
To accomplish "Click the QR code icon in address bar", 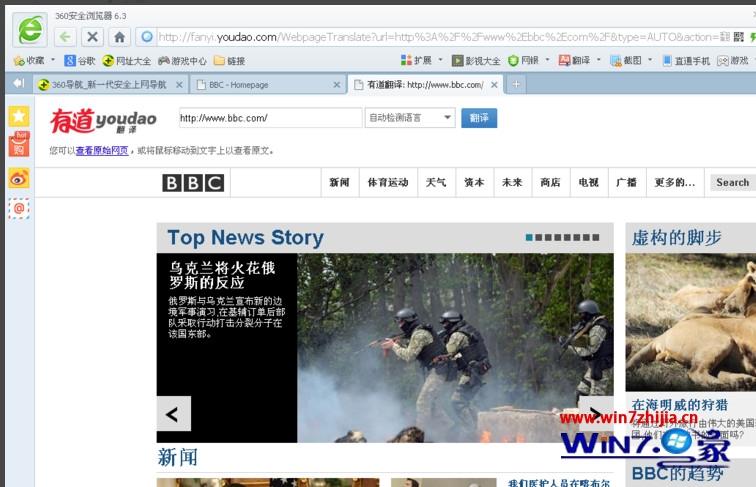I will click(x=739, y=37).
